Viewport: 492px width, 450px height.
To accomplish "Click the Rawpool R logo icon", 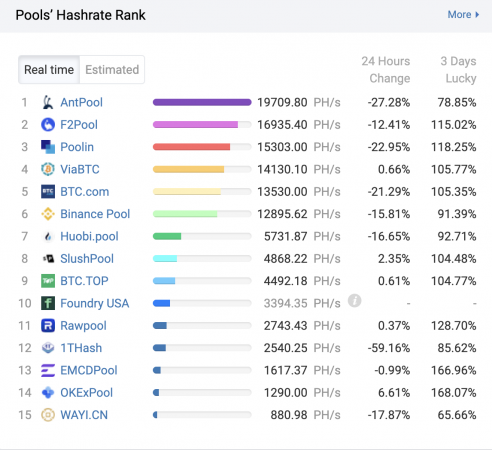I will pyautogui.click(x=48, y=326).
